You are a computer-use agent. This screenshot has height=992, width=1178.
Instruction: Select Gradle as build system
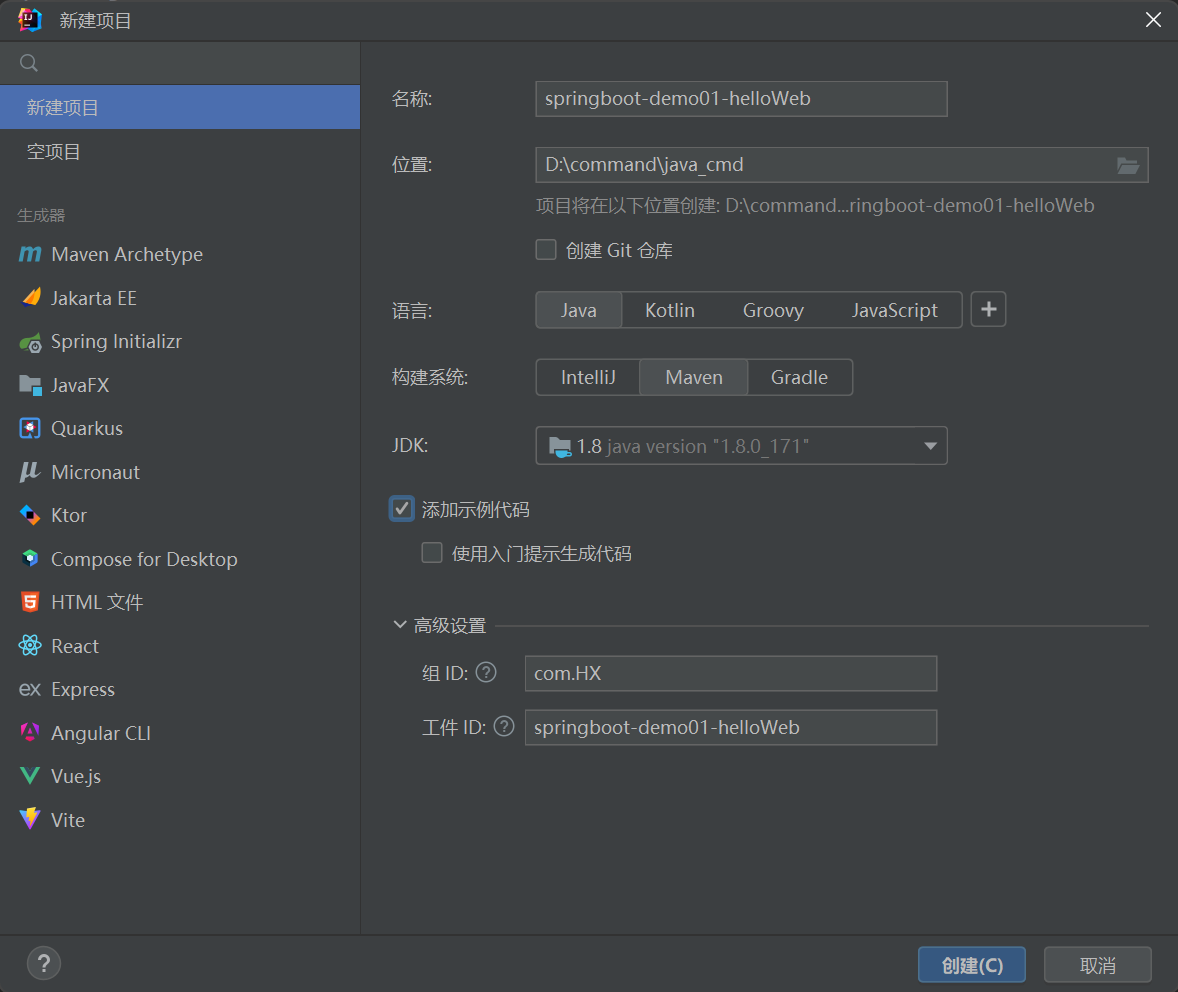(799, 377)
